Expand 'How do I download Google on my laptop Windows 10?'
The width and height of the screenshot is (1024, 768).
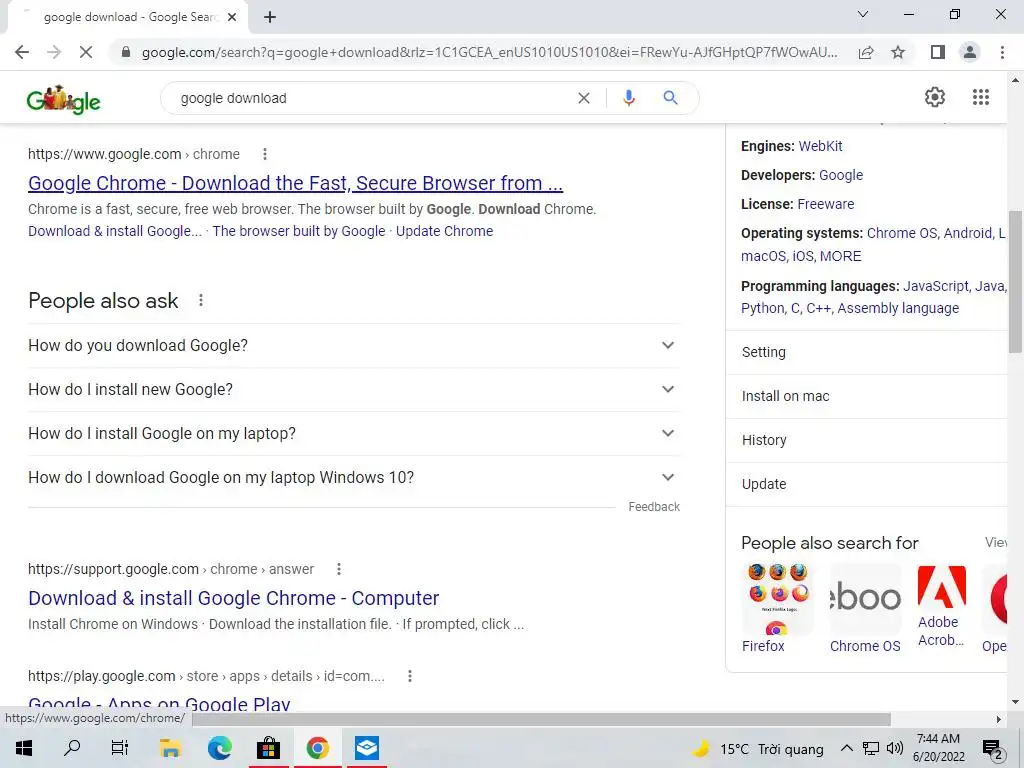pyautogui.click(x=353, y=477)
